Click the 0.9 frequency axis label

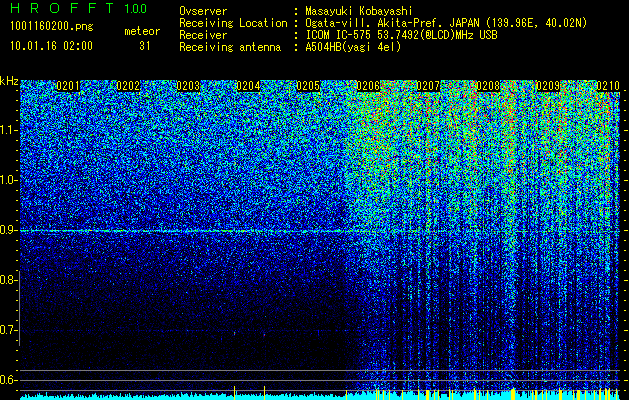click(x=7, y=230)
